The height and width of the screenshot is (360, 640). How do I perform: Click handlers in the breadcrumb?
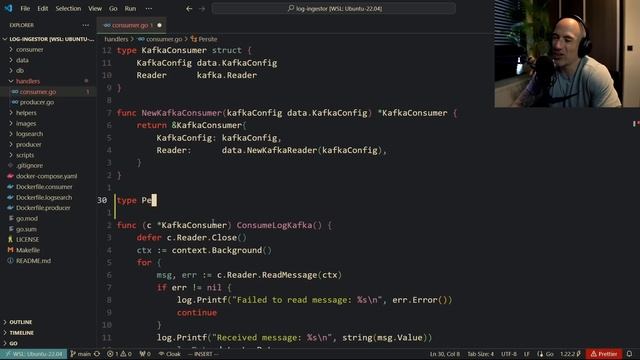116,39
